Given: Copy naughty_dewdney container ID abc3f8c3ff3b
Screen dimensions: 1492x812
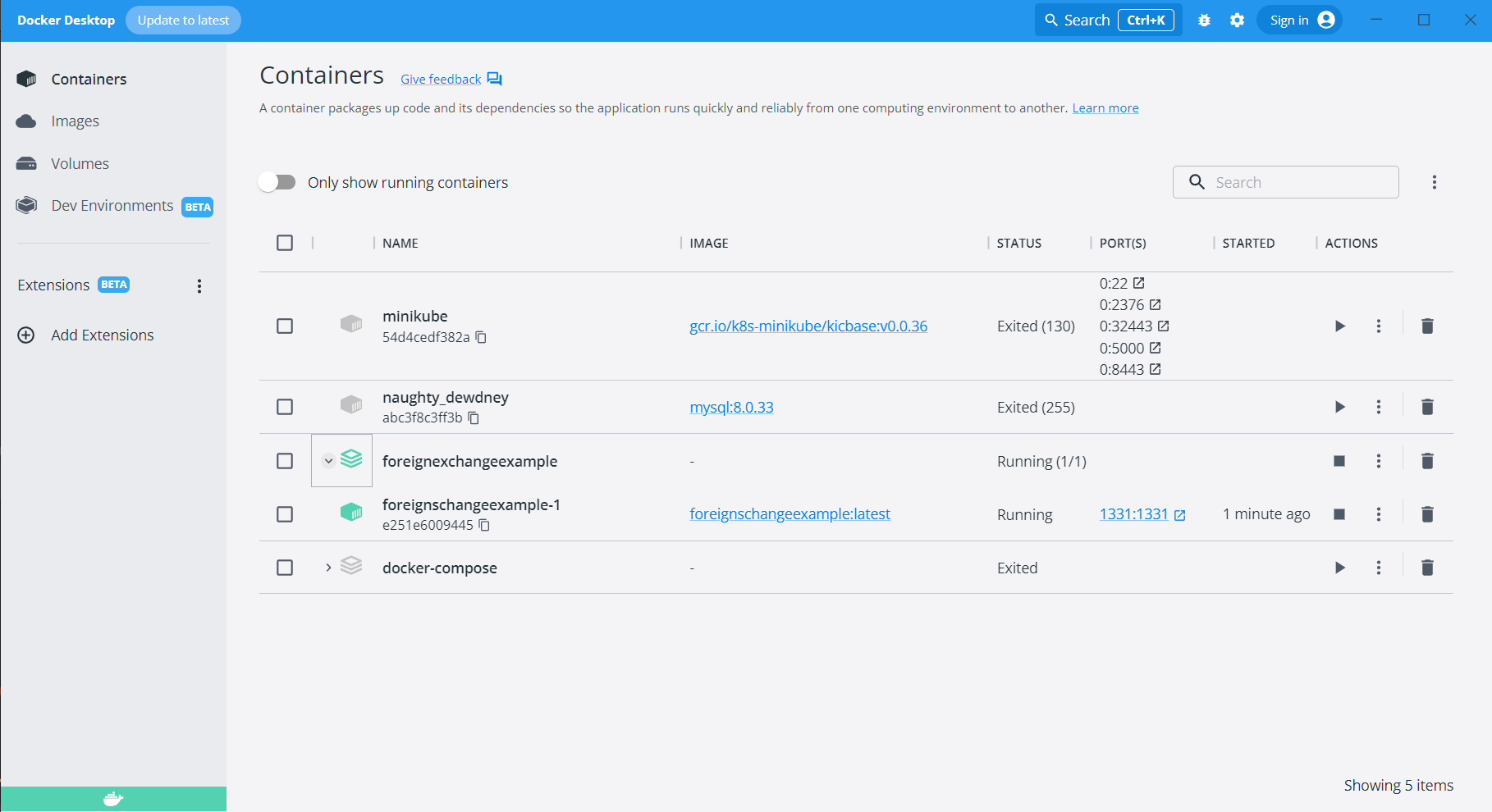Looking at the screenshot, I should (474, 417).
